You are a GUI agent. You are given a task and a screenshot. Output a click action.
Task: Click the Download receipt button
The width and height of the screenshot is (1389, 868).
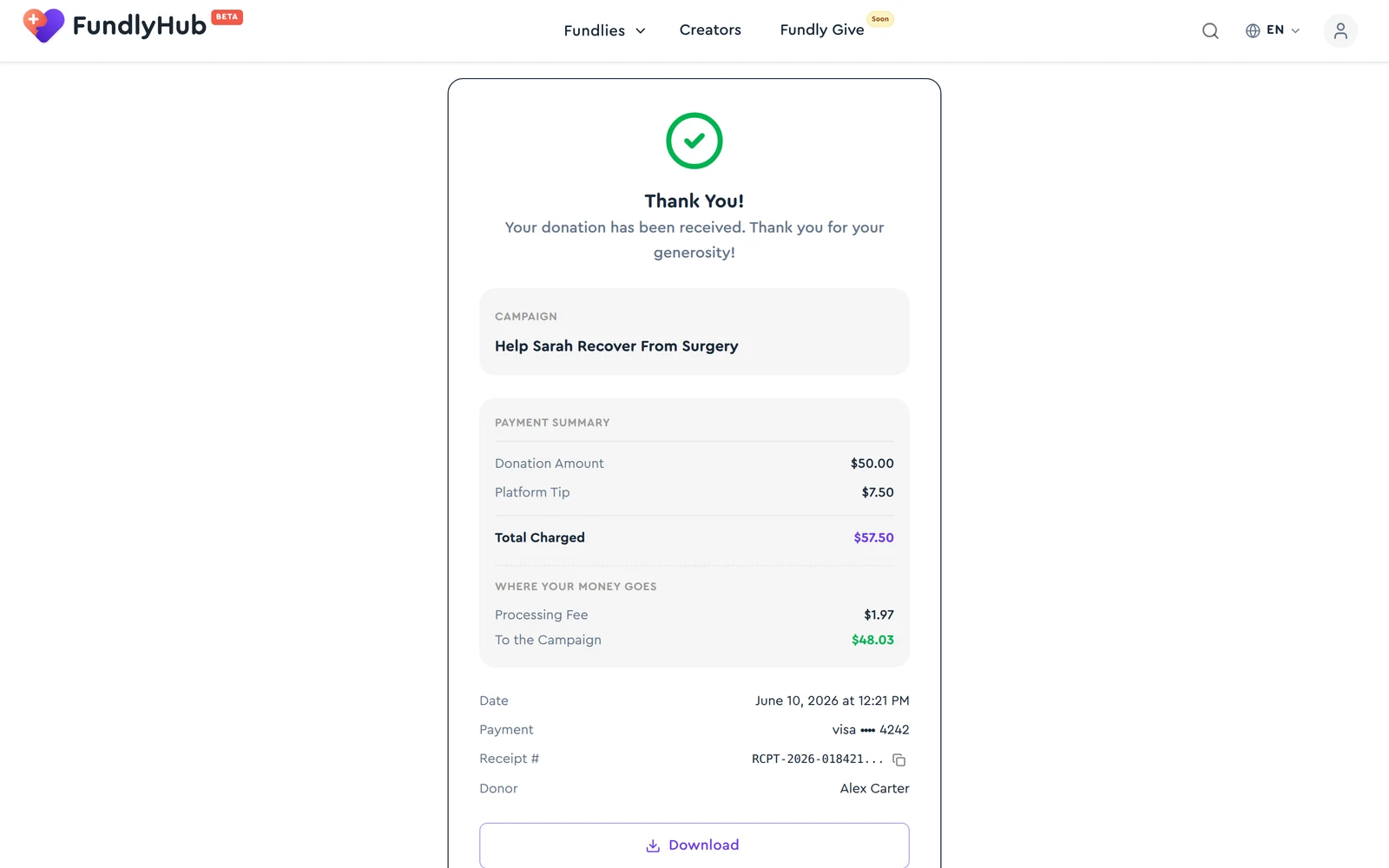click(694, 845)
